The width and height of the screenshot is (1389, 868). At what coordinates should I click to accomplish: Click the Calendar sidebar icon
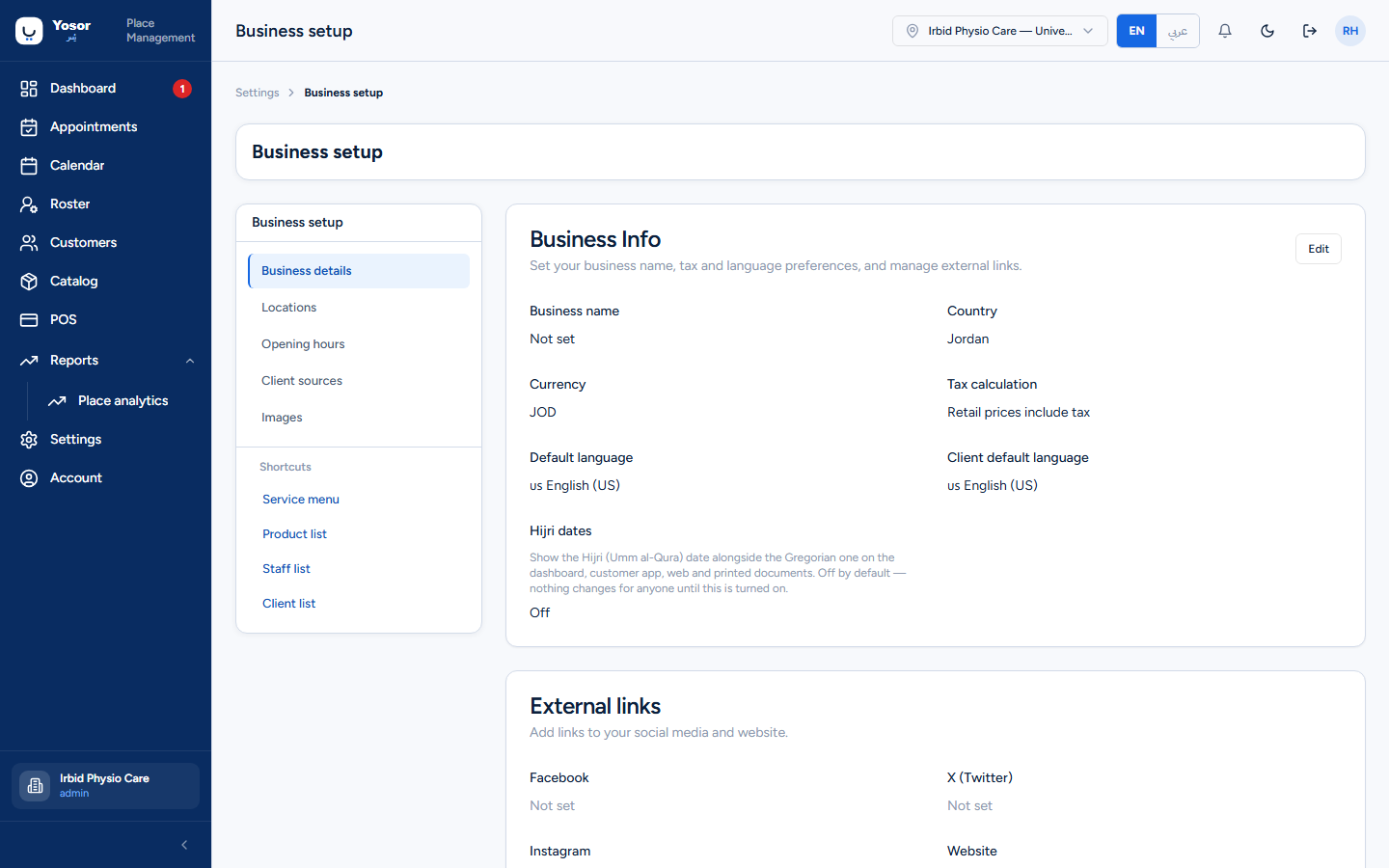(x=29, y=166)
